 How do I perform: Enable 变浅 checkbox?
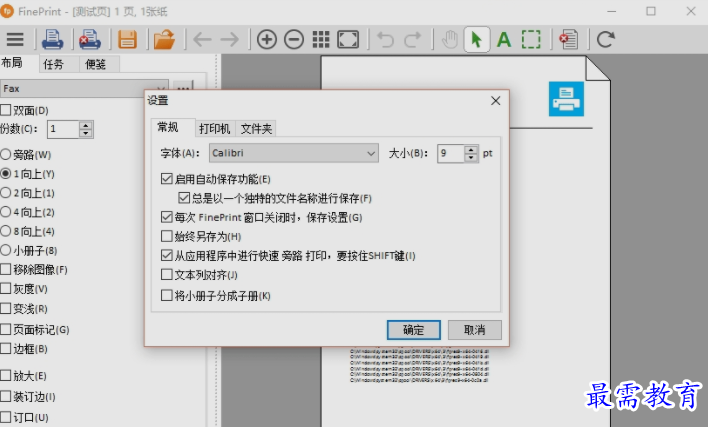[x=6, y=309]
